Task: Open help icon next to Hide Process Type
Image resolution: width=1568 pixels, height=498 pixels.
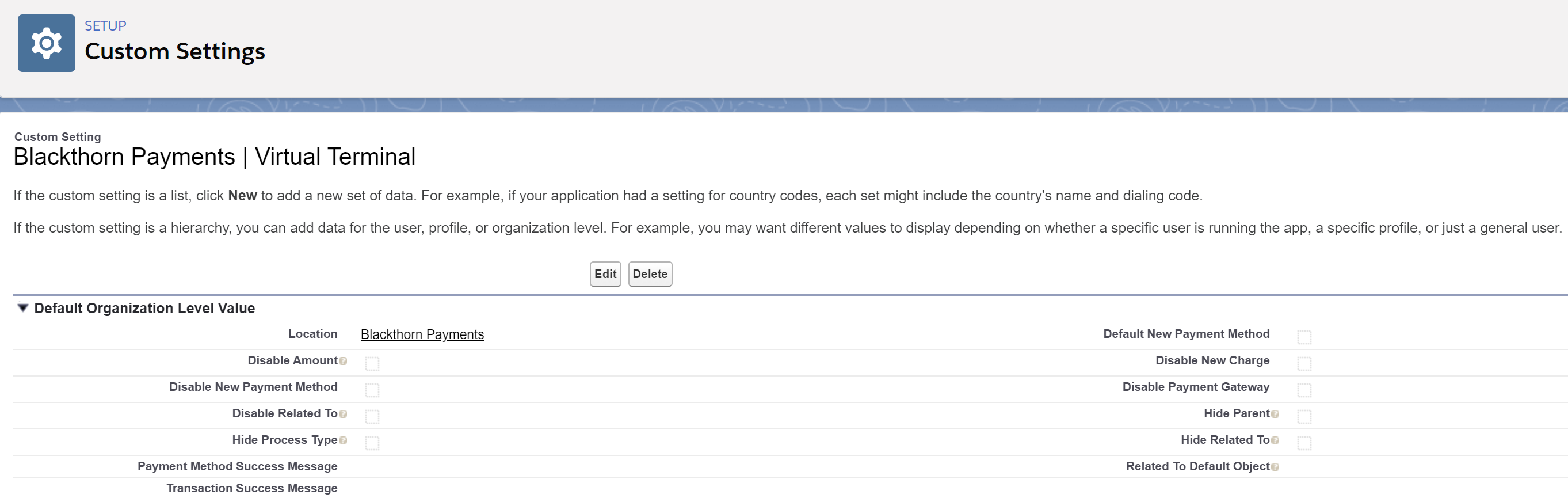Action: (344, 440)
